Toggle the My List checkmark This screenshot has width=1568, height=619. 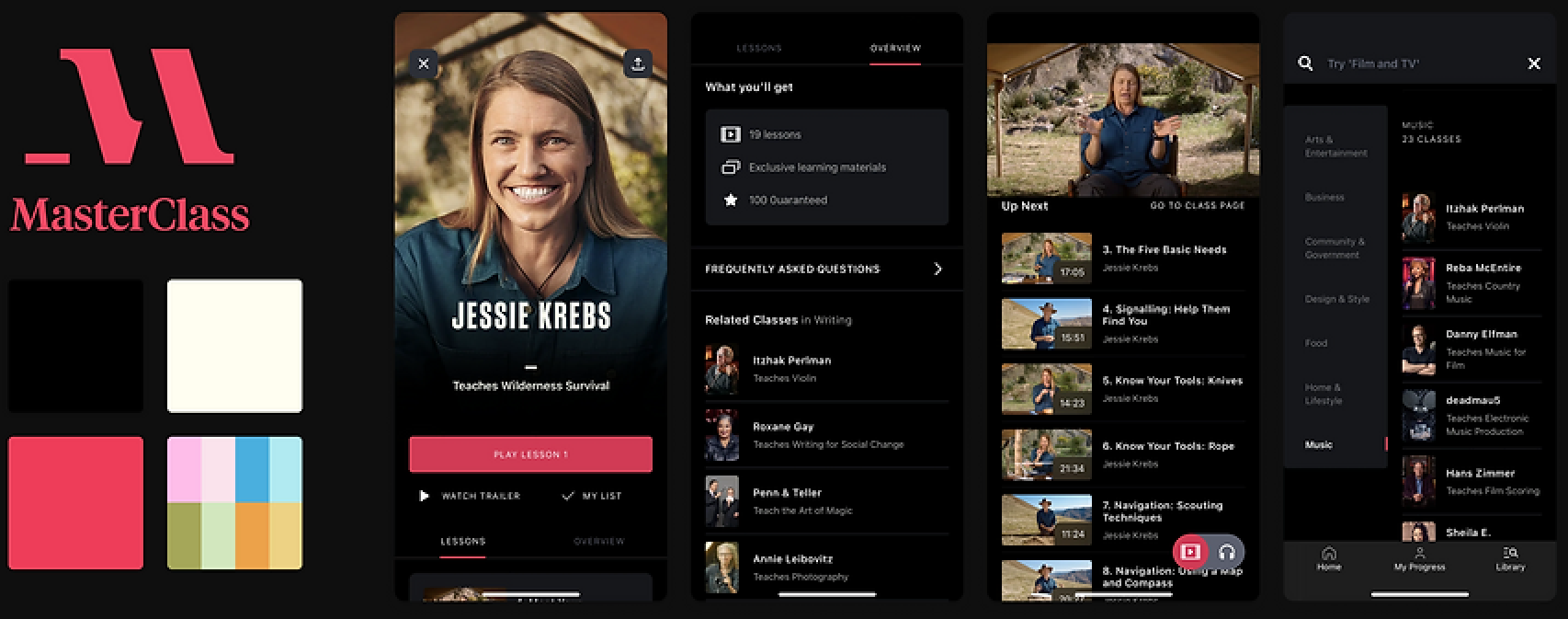coord(568,496)
